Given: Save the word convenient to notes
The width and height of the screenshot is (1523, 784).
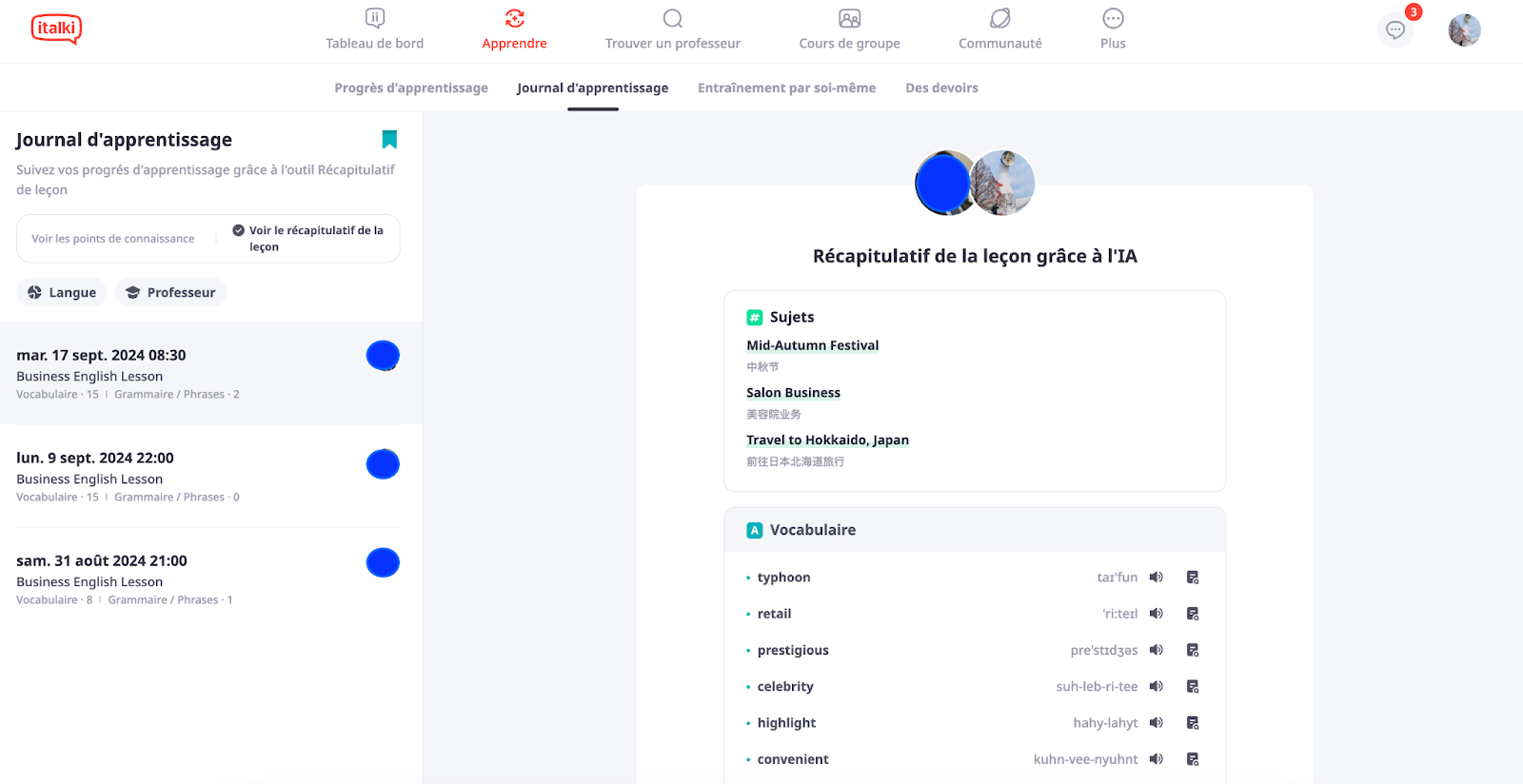Looking at the screenshot, I should (x=1193, y=759).
